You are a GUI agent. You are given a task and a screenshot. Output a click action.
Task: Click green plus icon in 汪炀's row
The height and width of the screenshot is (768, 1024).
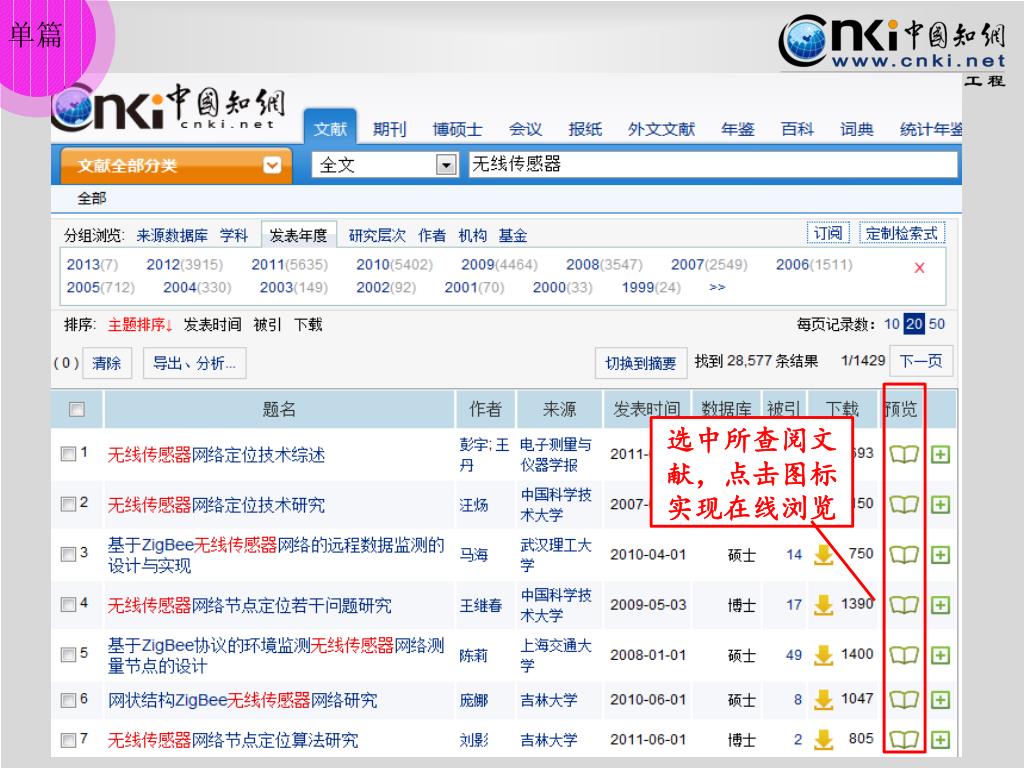940,504
